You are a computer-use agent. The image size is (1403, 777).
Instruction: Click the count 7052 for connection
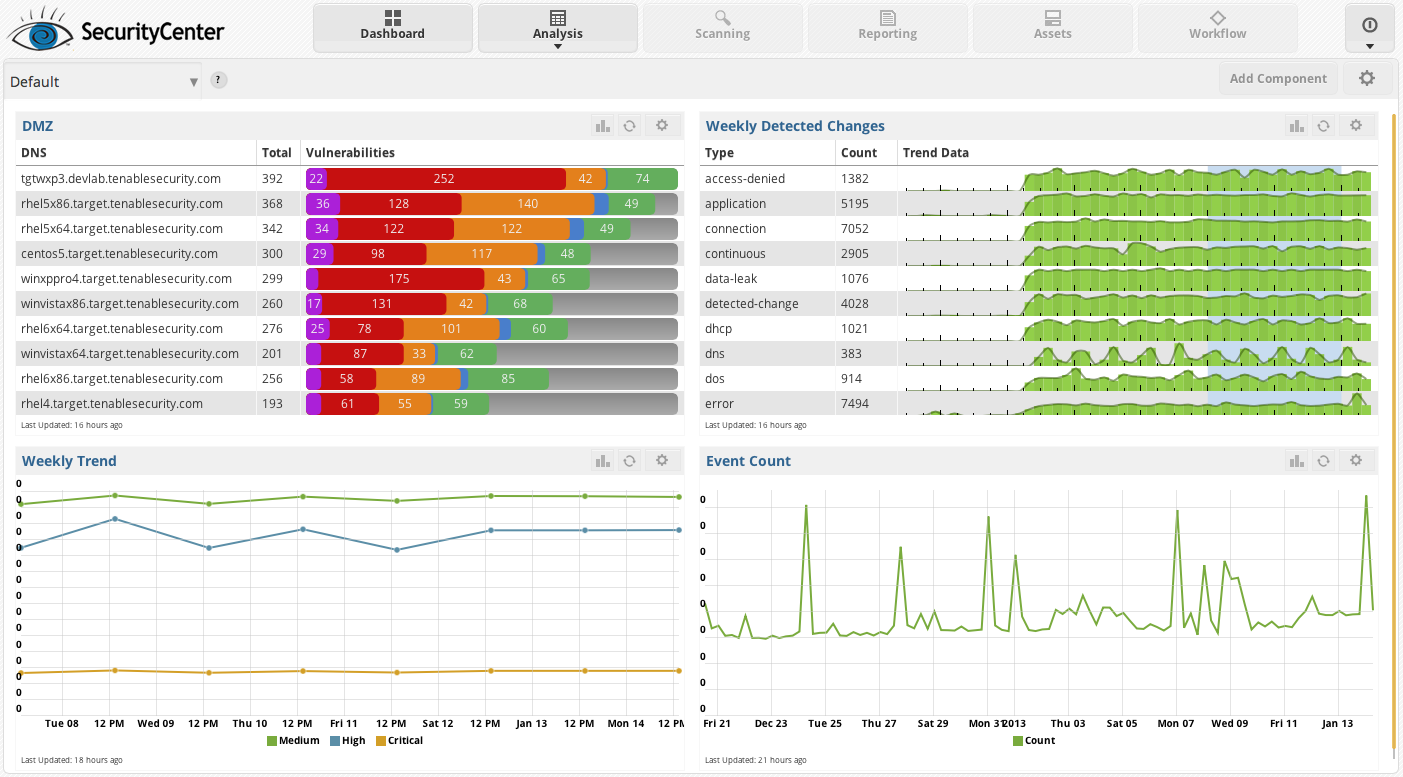[x=857, y=229]
